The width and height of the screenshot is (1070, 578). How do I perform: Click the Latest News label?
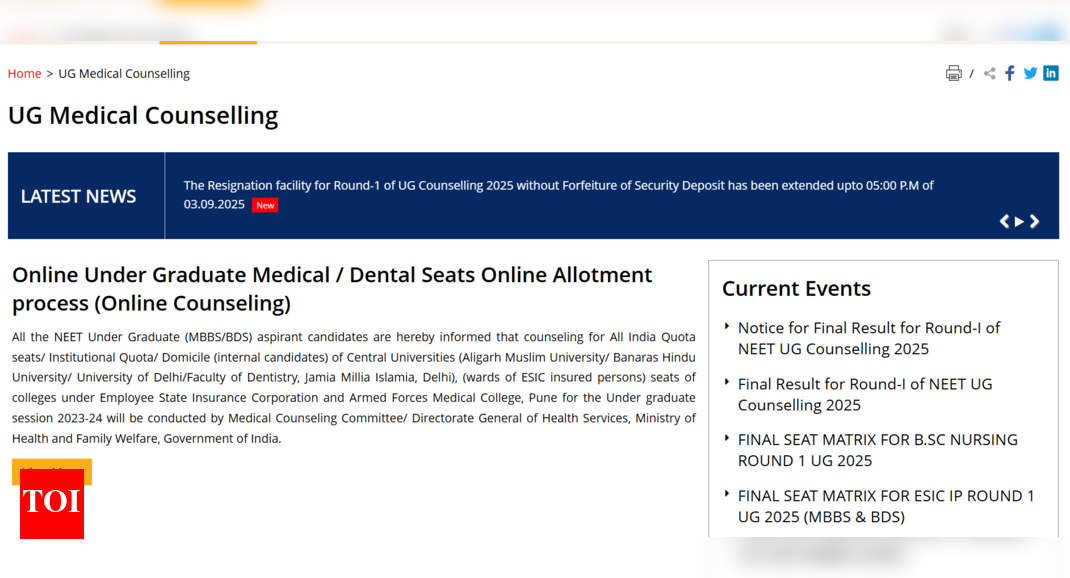pyautogui.click(x=78, y=196)
